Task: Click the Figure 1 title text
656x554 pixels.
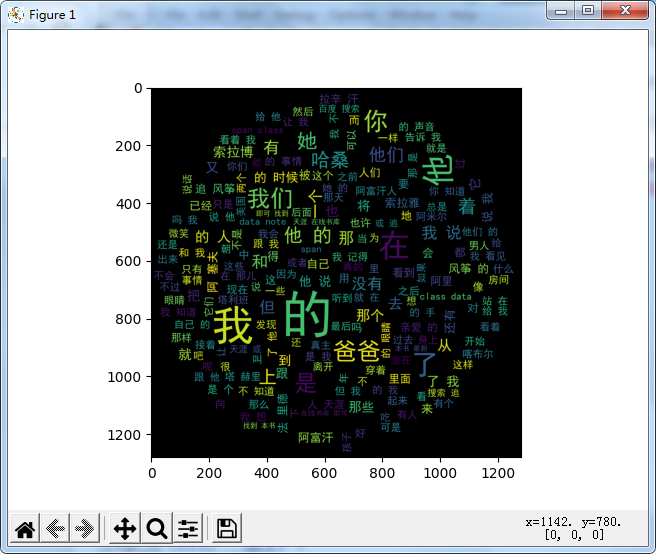Action: point(52,15)
